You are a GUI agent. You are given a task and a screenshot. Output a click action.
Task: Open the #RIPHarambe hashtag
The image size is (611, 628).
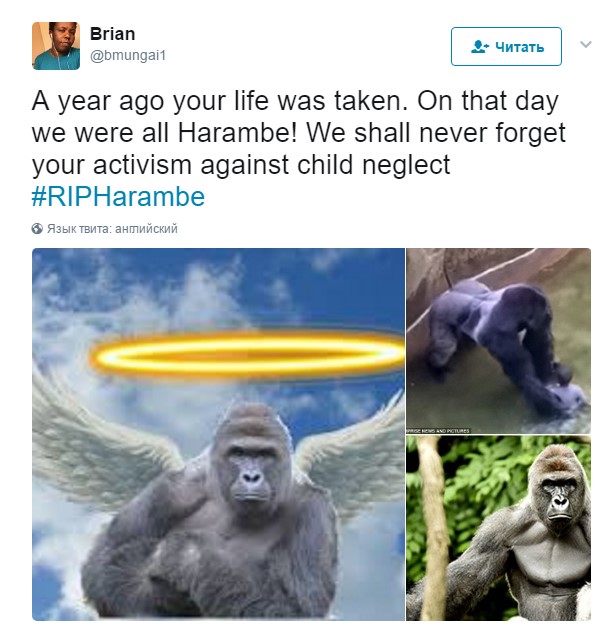[x=118, y=197]
